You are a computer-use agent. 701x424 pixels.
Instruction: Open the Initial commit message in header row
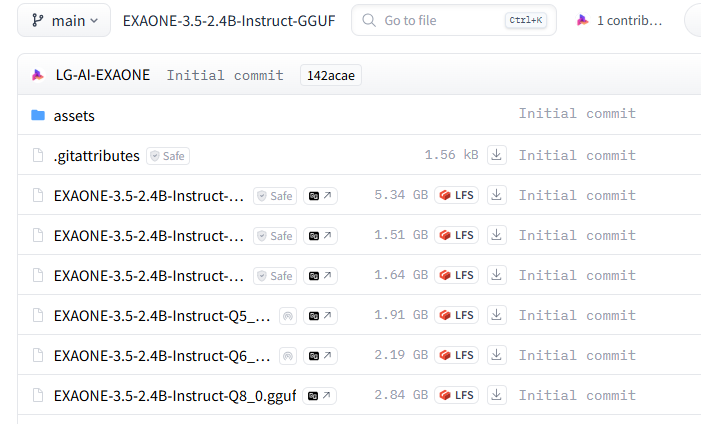point(225,75)
